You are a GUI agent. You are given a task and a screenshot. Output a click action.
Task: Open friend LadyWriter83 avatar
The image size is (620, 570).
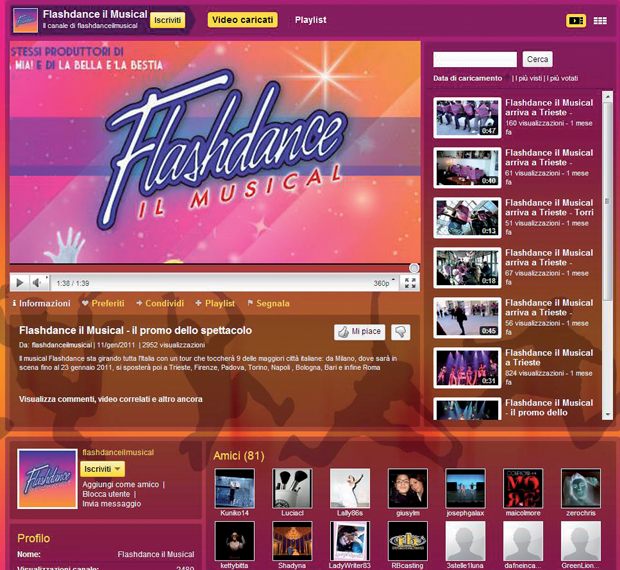(x=350, y=541)
